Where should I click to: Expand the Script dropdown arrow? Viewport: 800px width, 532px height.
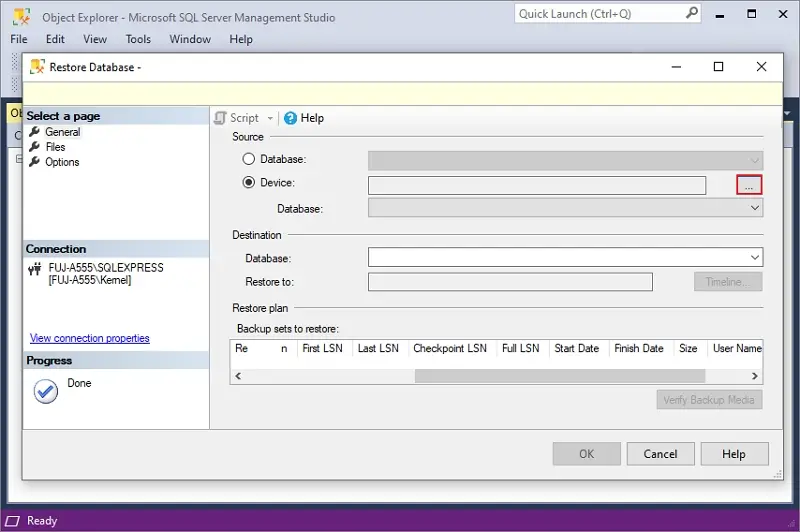coord(270,118)
